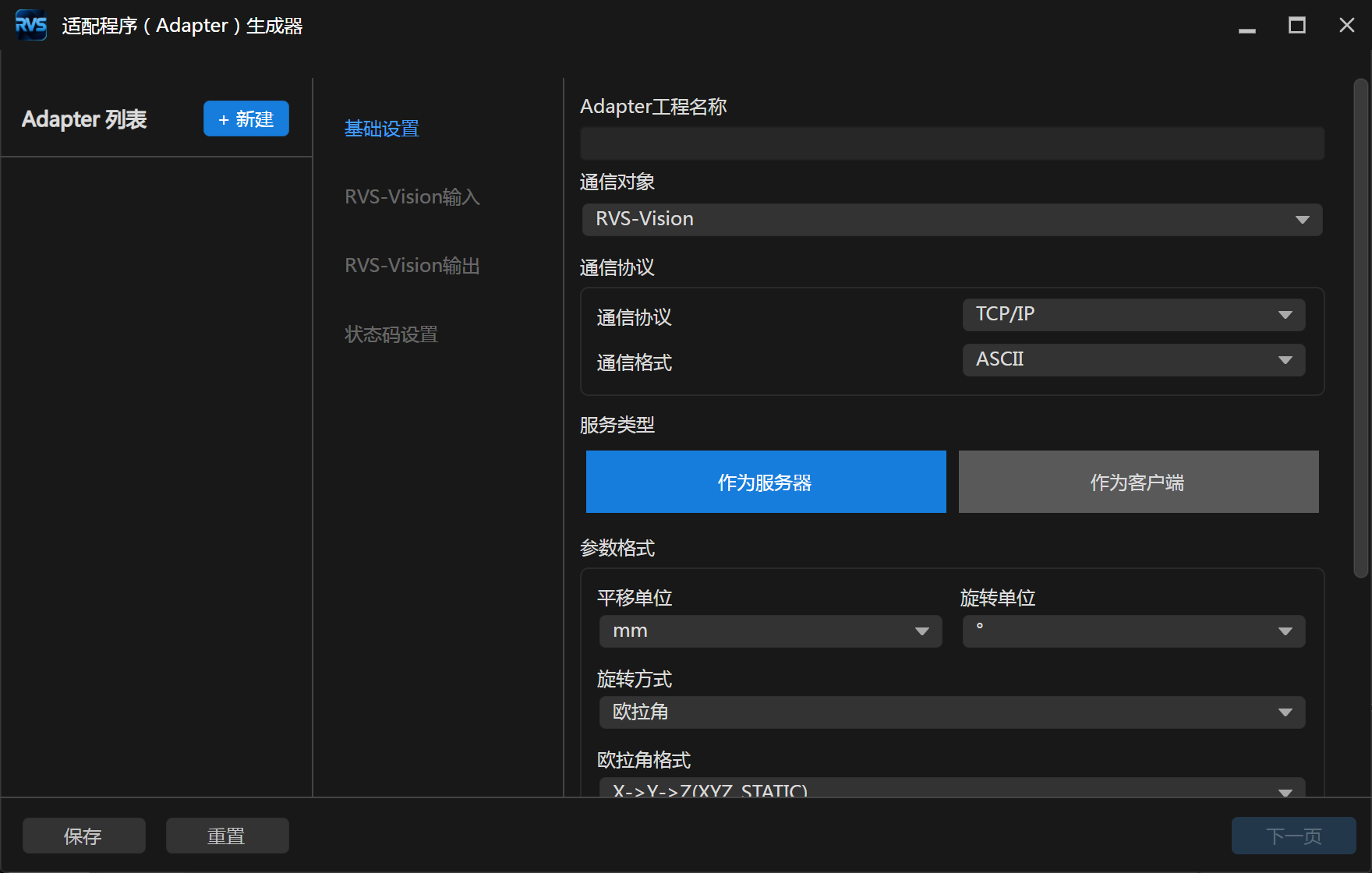The image size is (1372, 873).
Task: Open the ASCII 通信格式 dropdown
Action: 1134,360
